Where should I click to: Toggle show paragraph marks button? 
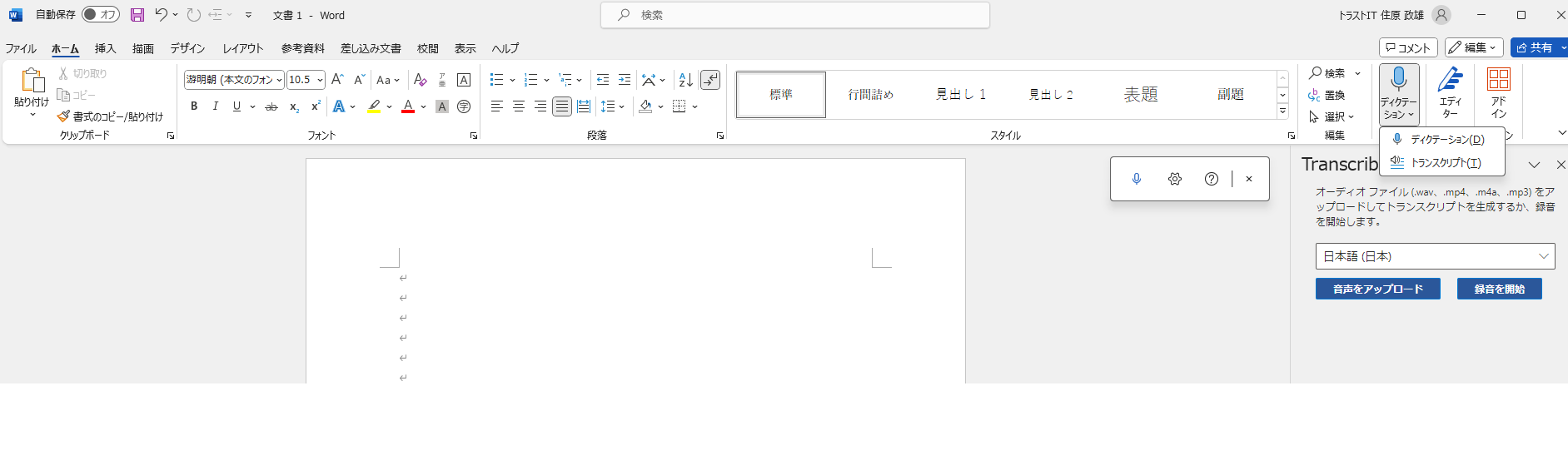[x=710, y=80]
